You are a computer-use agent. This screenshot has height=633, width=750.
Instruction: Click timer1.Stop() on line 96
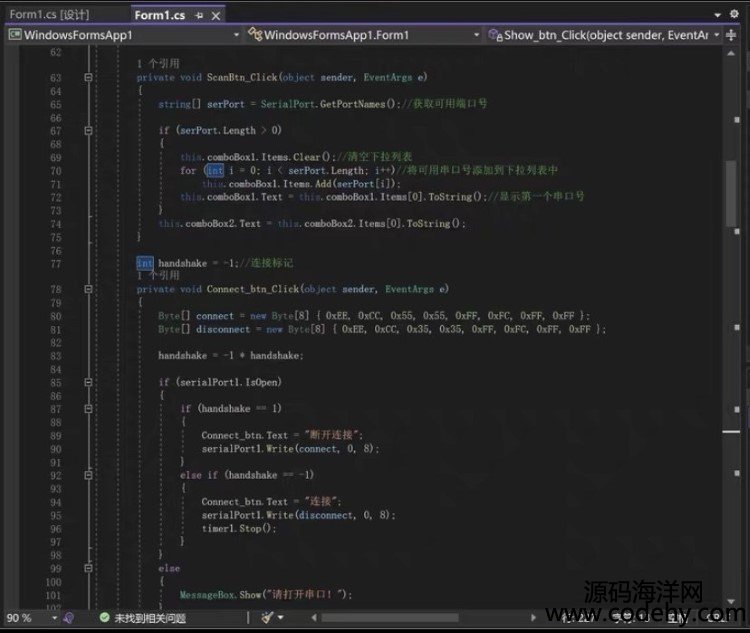(239, 528)
